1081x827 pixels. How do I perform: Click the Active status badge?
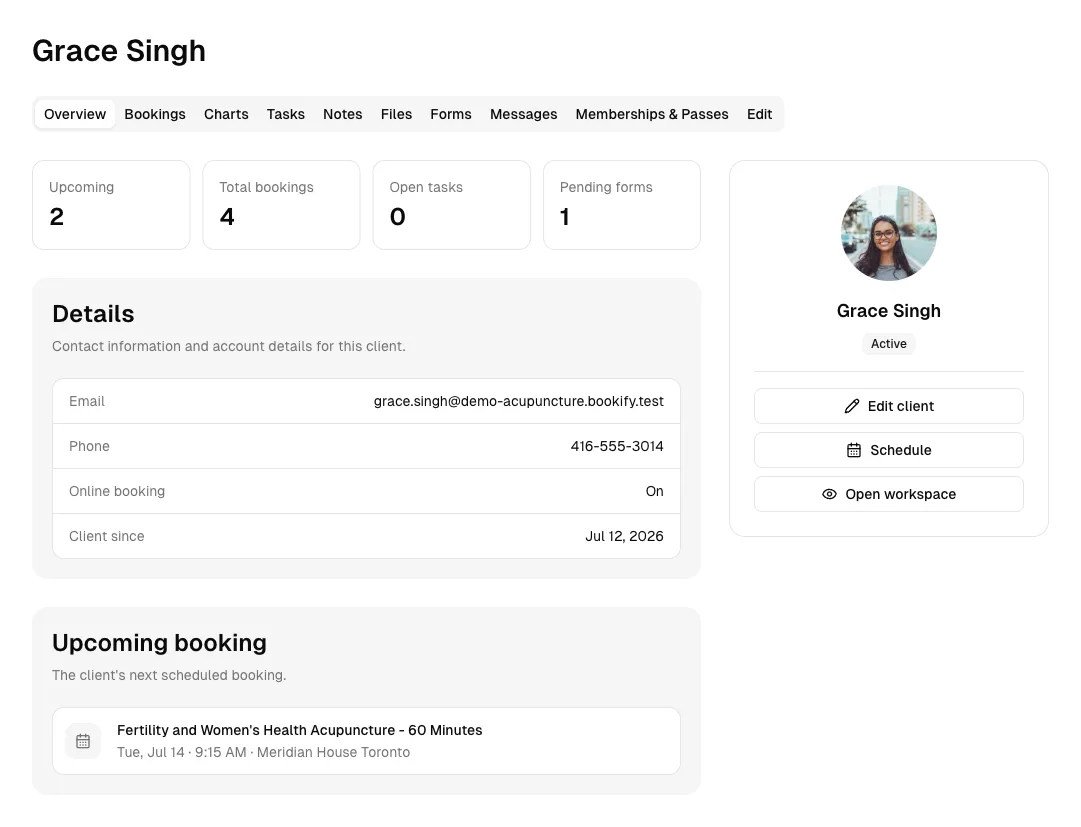pos(889,344)
